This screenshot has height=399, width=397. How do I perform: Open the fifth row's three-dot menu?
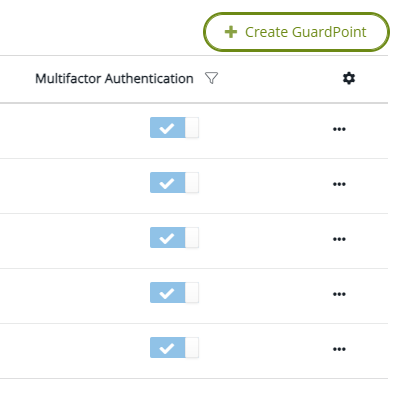point(339,349)
